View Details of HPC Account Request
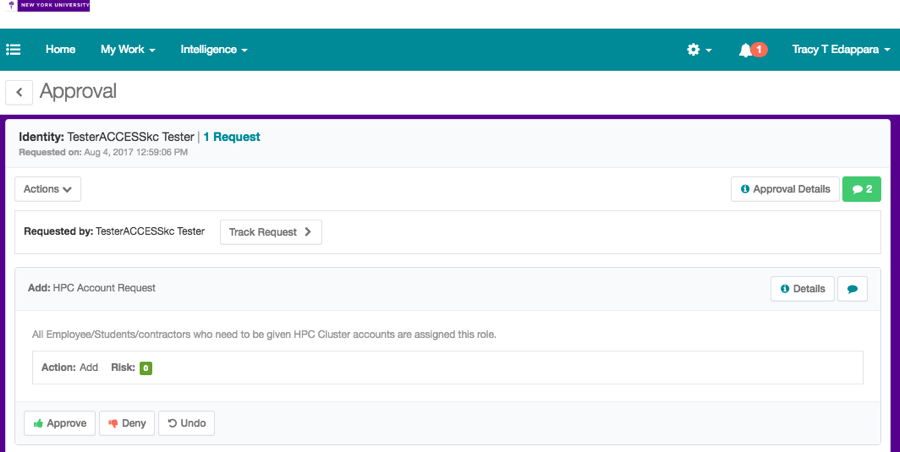This screenshot has width=900, height=452. pos(802,289)
